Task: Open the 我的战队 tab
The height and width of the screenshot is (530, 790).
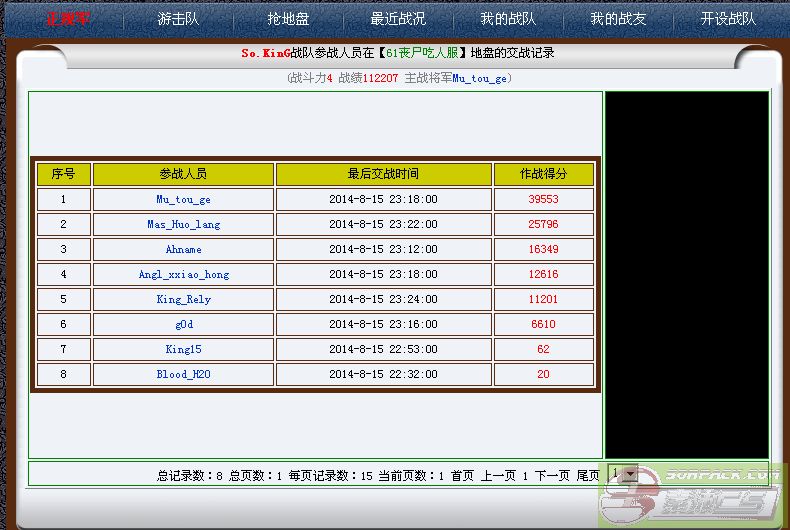Action: coord(507,19)
